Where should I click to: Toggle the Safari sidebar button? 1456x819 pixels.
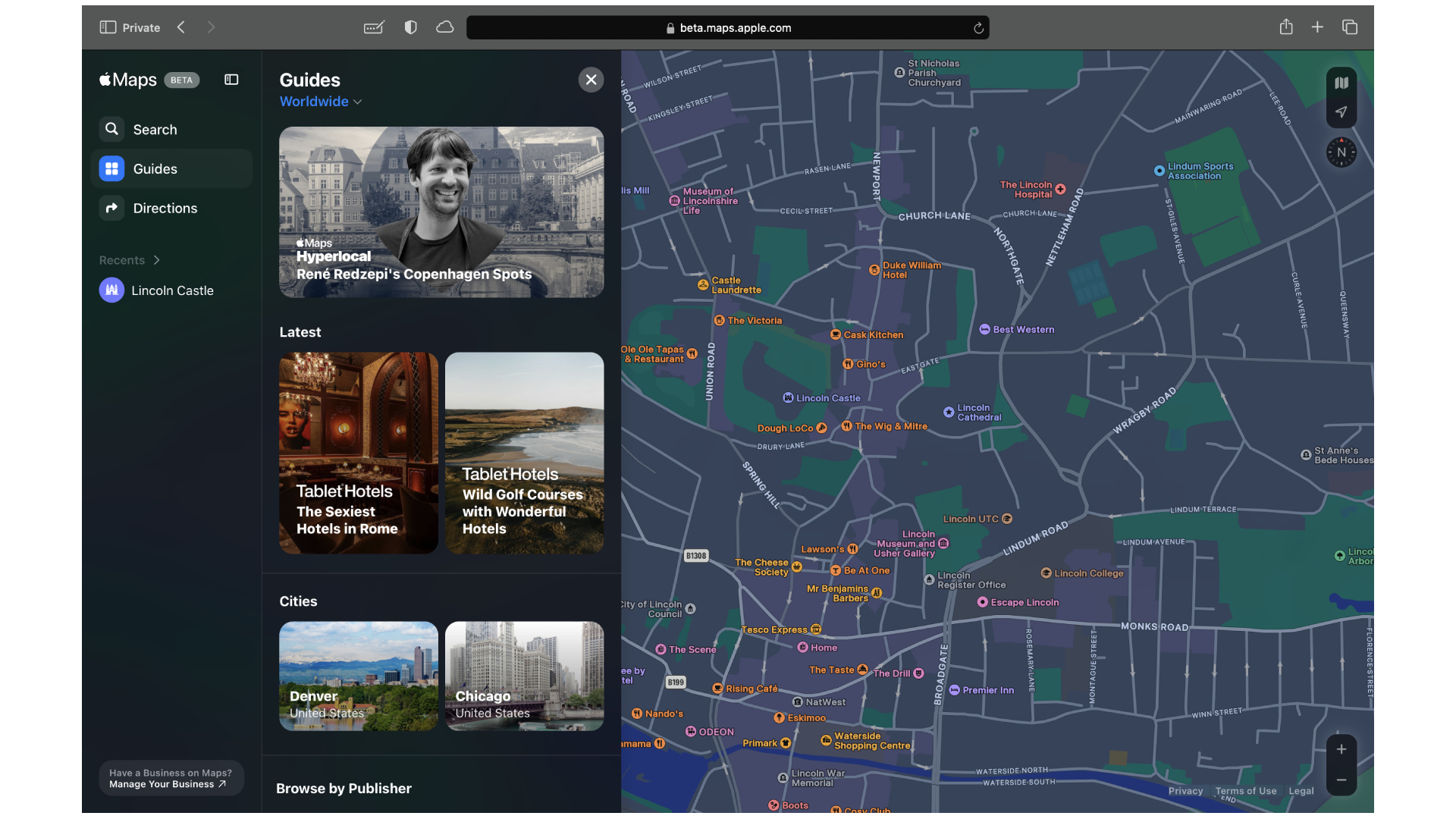(108, 27)
